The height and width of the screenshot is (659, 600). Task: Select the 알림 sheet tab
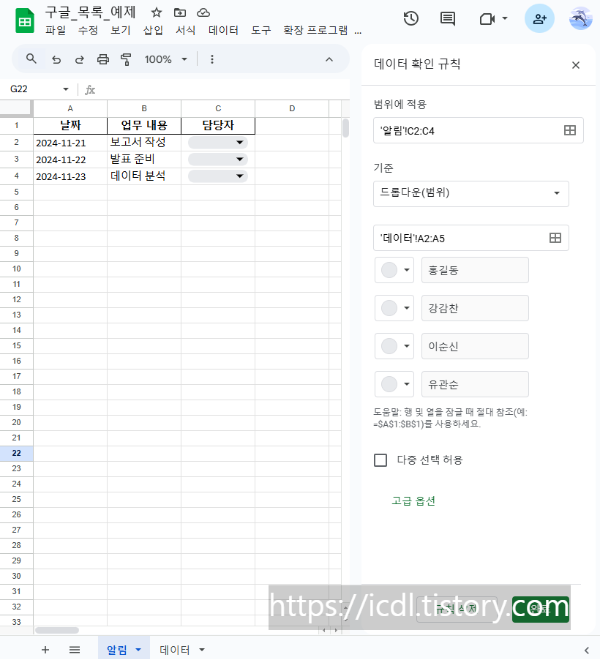[x=116, y=649]
